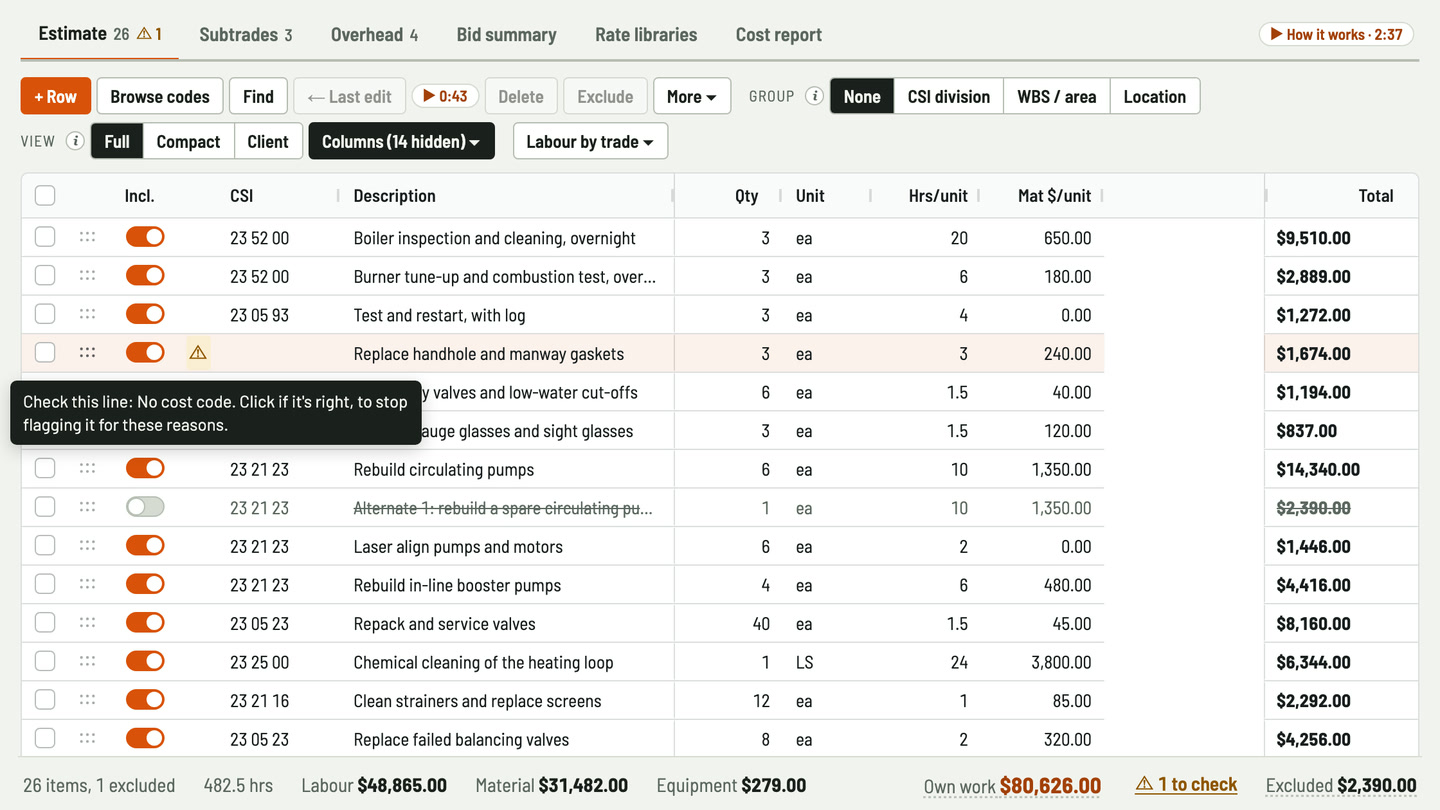
Task: Toggle the select-all checkbox in header
Action: point(45,195)
